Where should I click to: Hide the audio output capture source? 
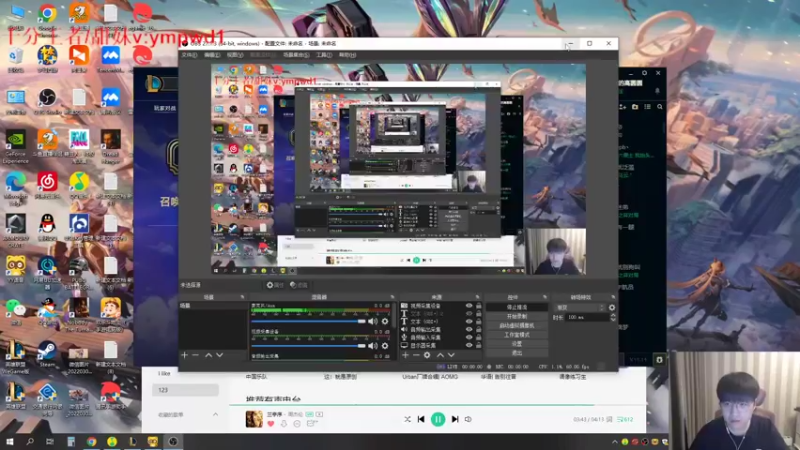[469, 330]
